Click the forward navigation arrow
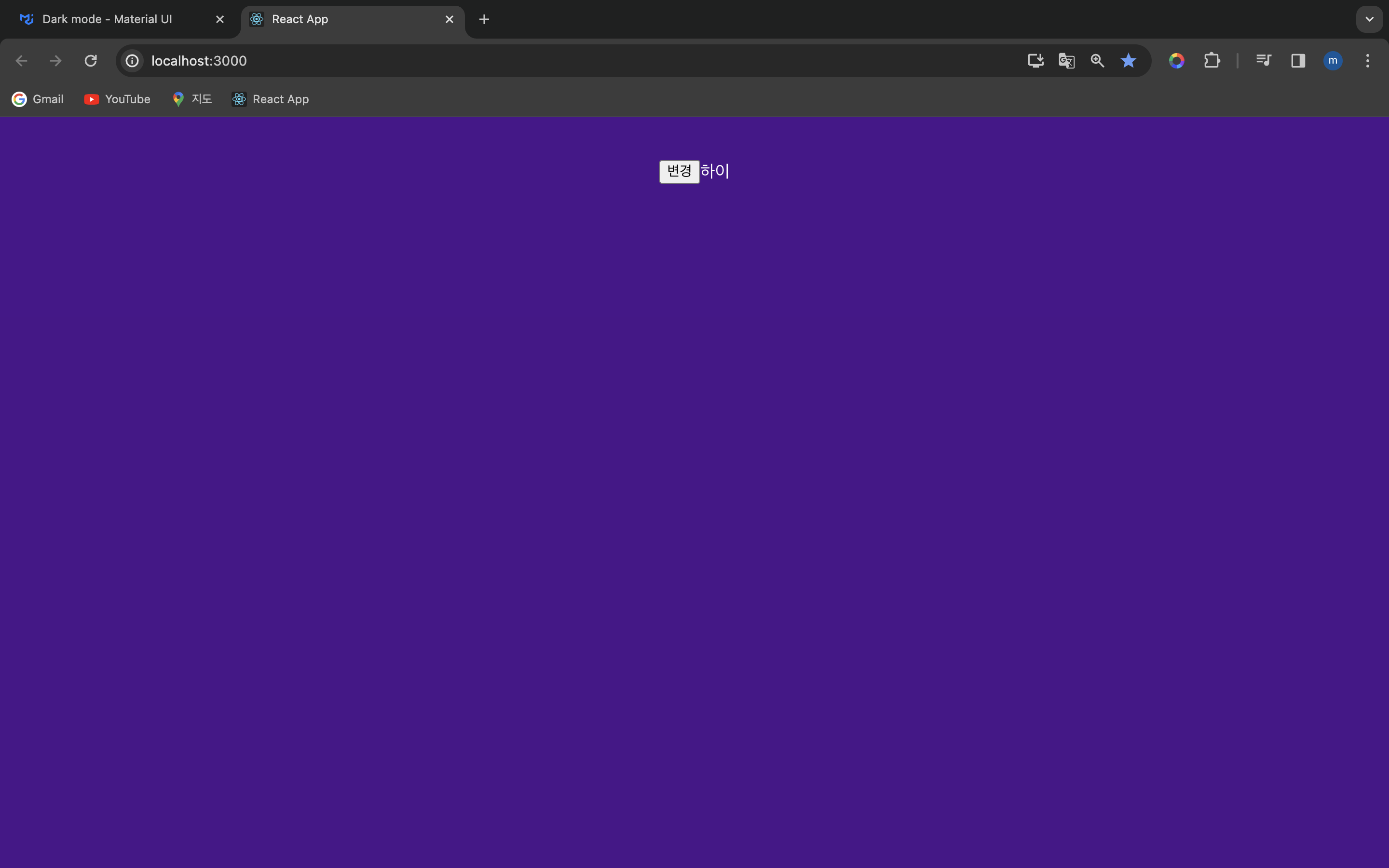This screenshot has width=1389, height=868. click(55, 61)
